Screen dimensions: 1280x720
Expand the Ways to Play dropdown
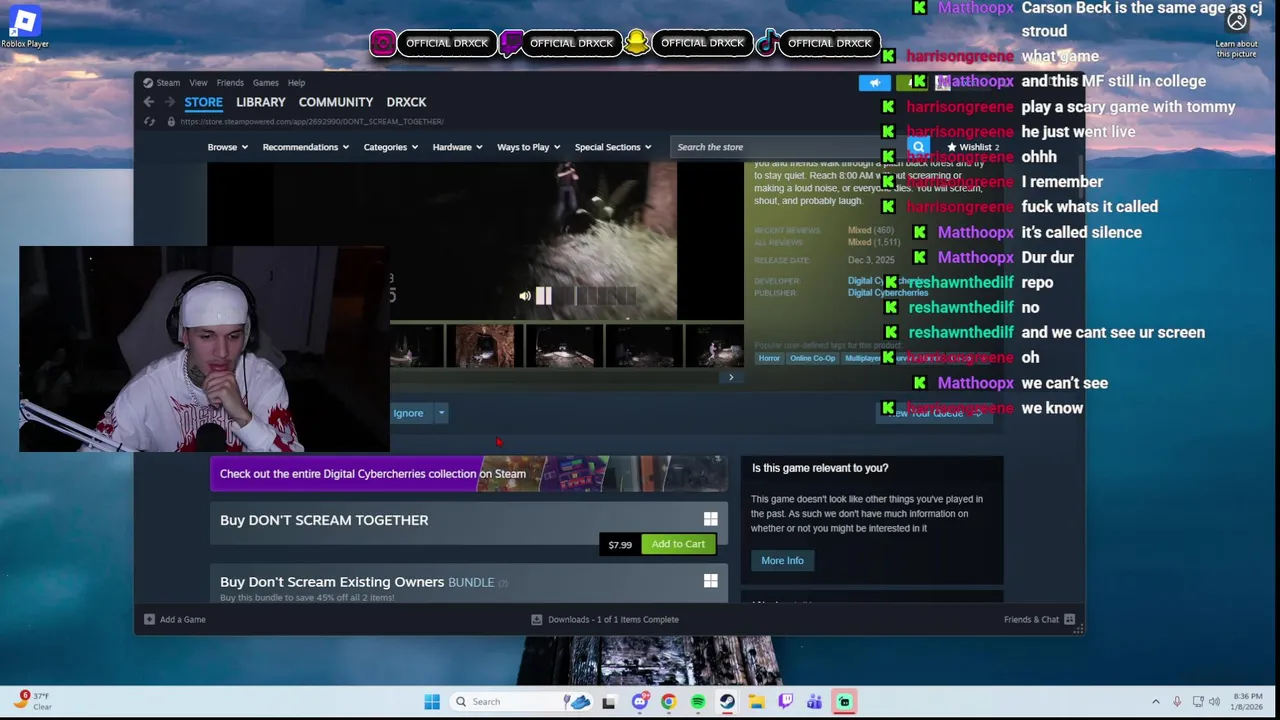pos(528,147)
